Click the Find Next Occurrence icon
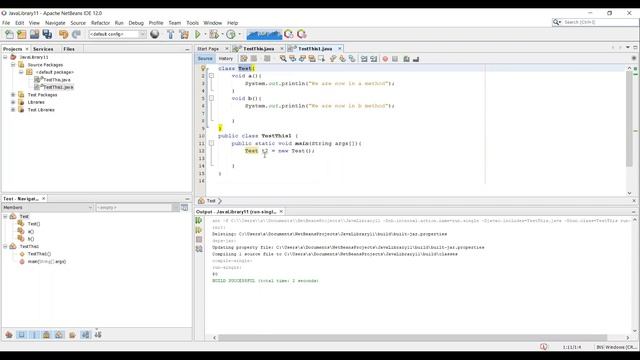The height and width of the screenshot is (360, 640). tap(302, 59)
